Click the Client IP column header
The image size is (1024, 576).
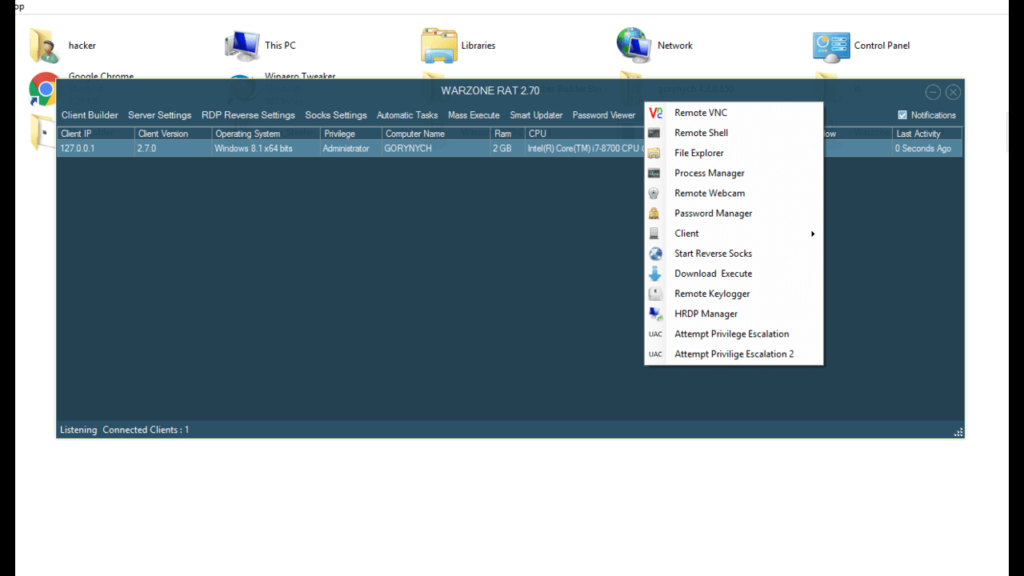click(96, 134)
